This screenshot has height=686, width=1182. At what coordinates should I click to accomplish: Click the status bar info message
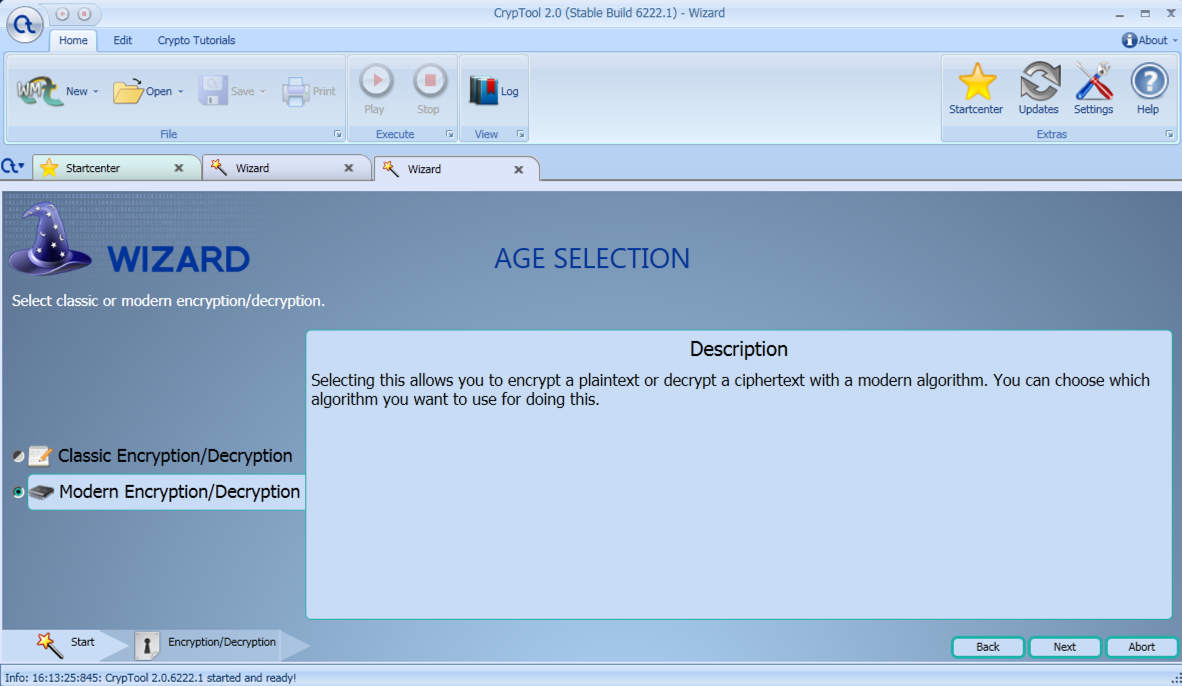151,678
